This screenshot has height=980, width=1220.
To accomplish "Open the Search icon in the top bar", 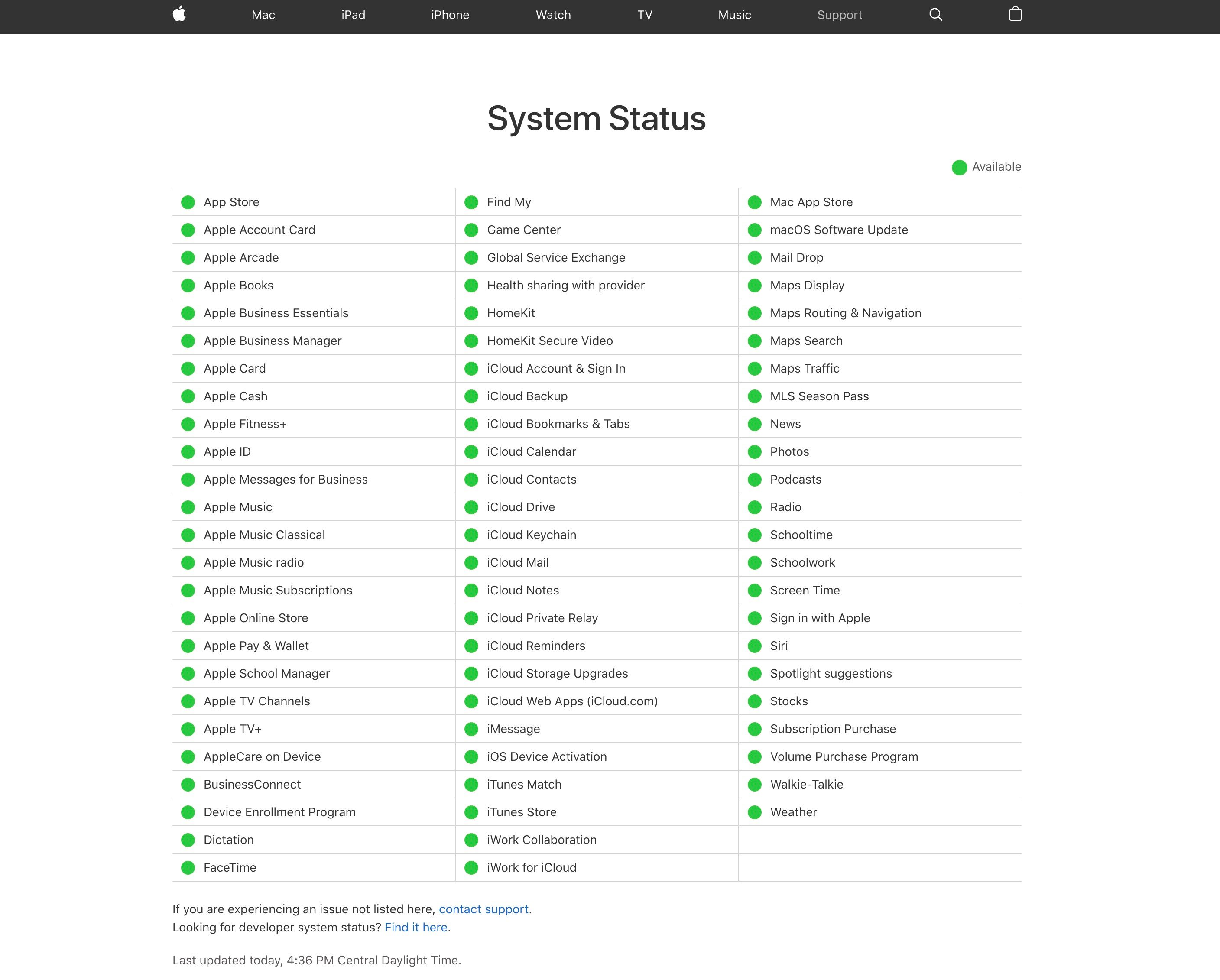I will click(935, 15).
